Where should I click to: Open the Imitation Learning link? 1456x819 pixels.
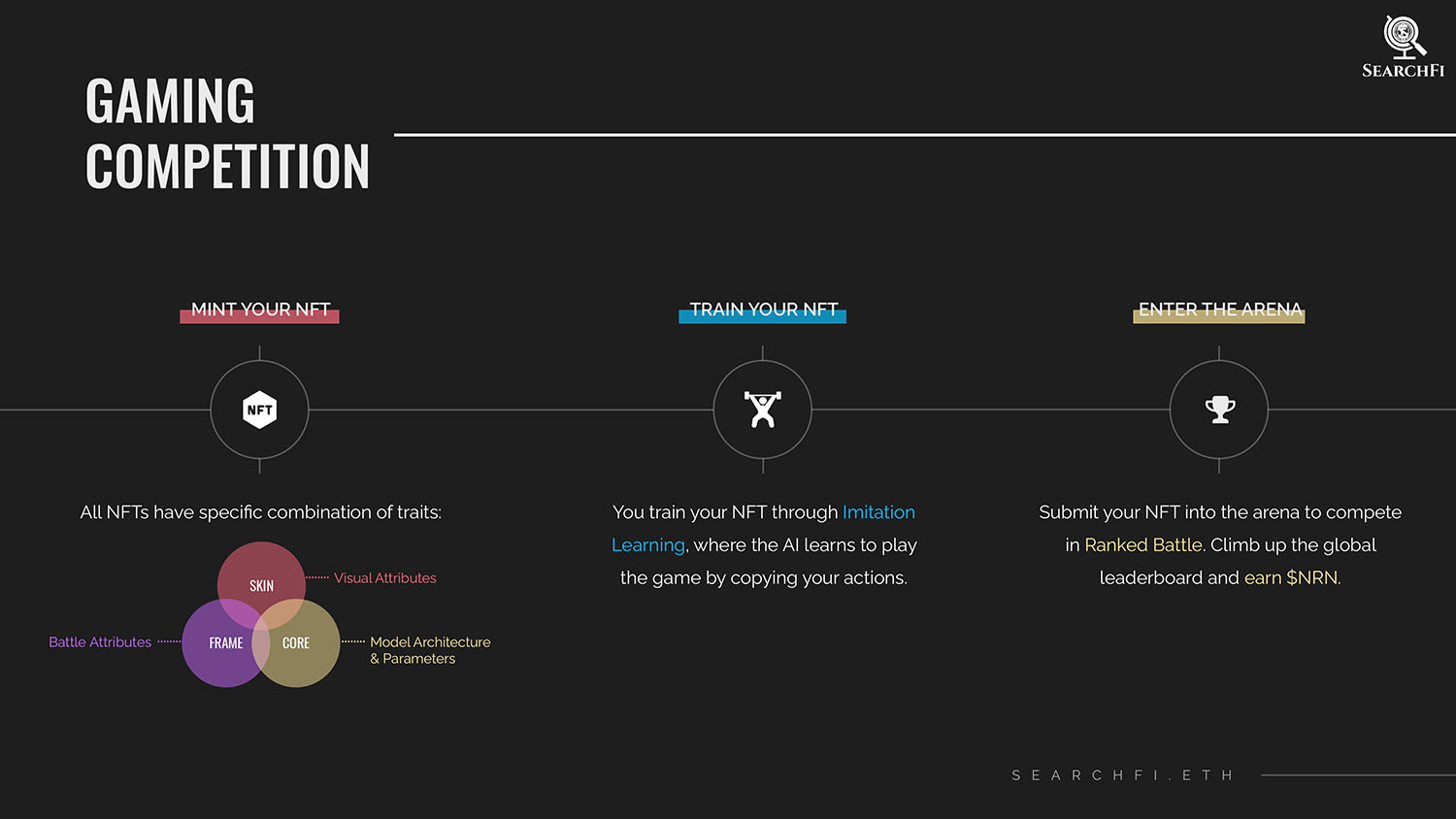point(764,529)
